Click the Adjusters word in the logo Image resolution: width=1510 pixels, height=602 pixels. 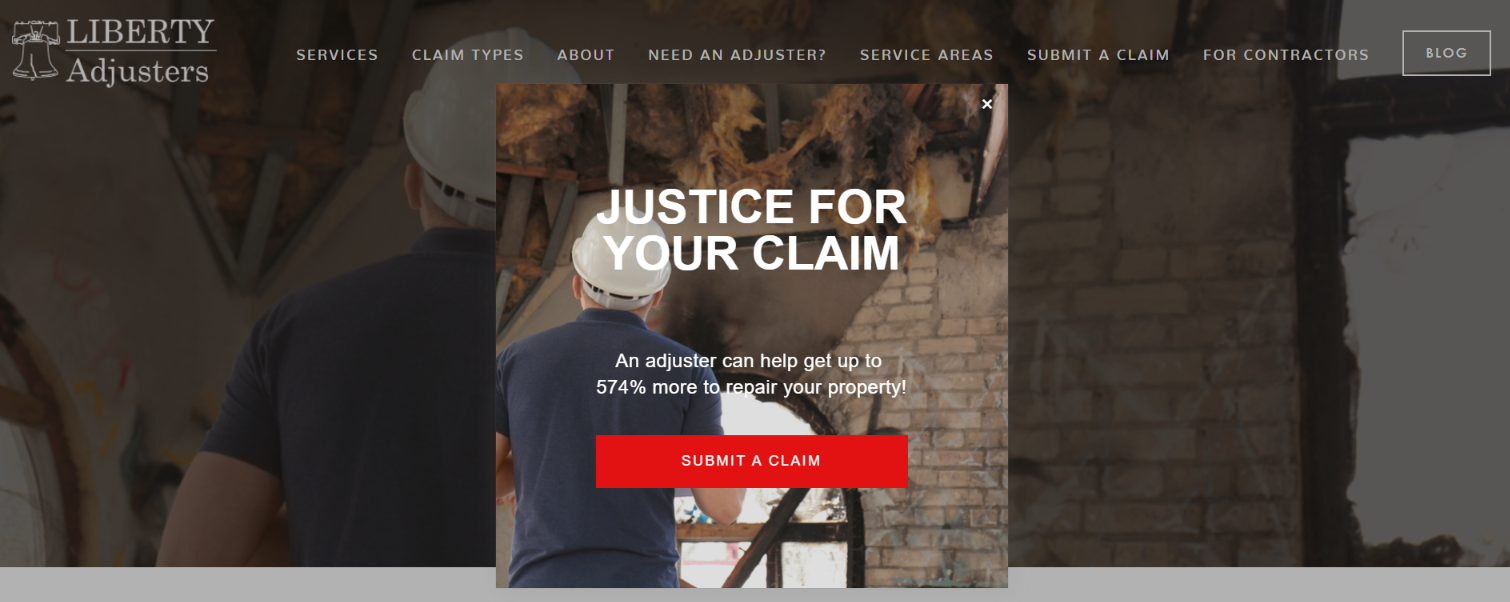point(138,70)
